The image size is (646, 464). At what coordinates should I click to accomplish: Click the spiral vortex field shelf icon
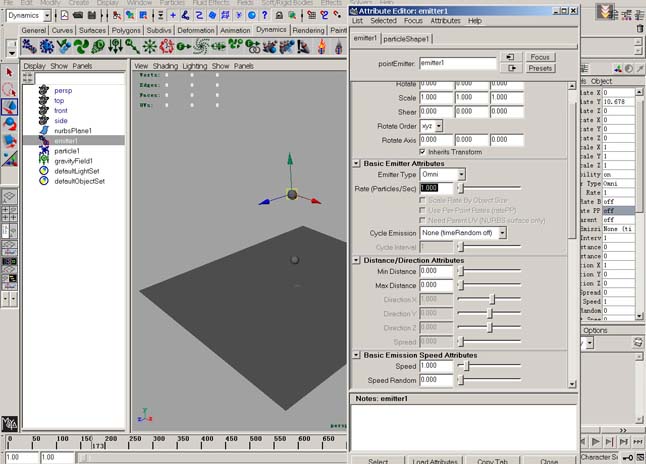click(201, 47)
